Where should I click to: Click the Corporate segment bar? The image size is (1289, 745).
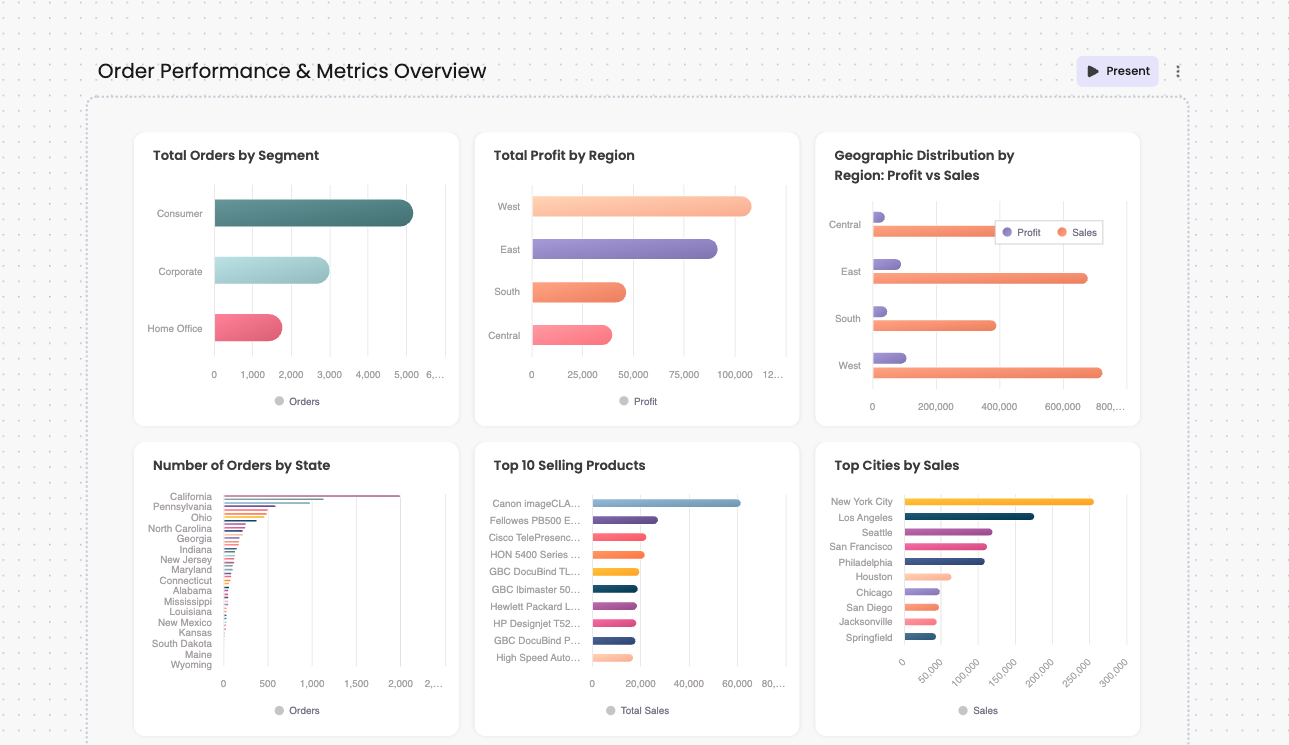tap(271, 271)
